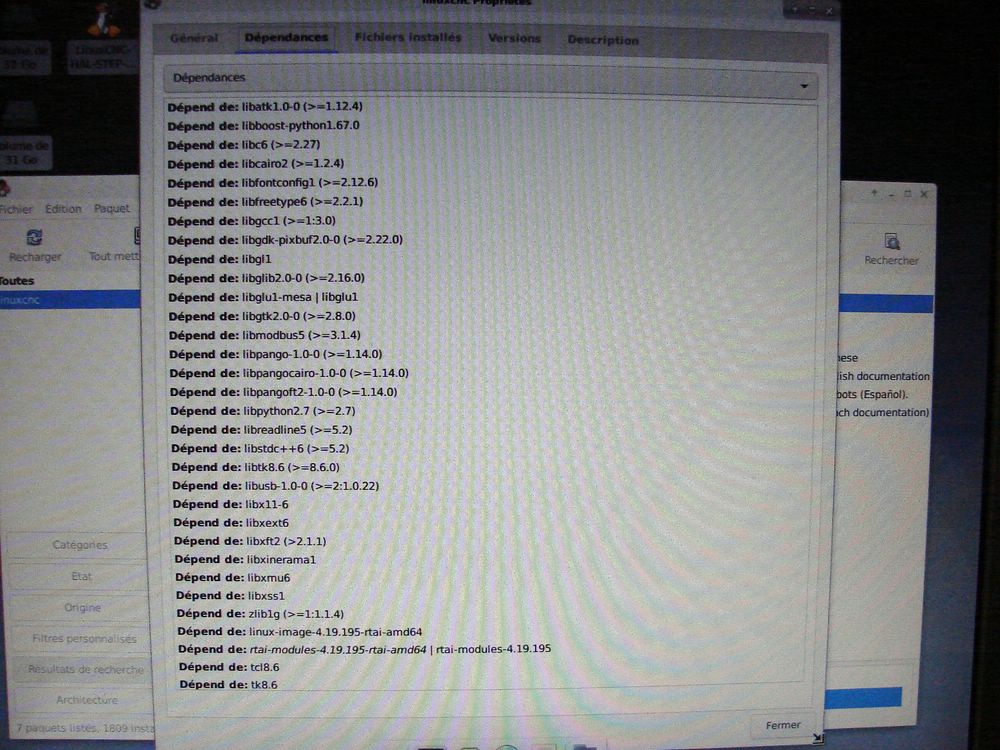Select dependency libxext6 row

232,523
